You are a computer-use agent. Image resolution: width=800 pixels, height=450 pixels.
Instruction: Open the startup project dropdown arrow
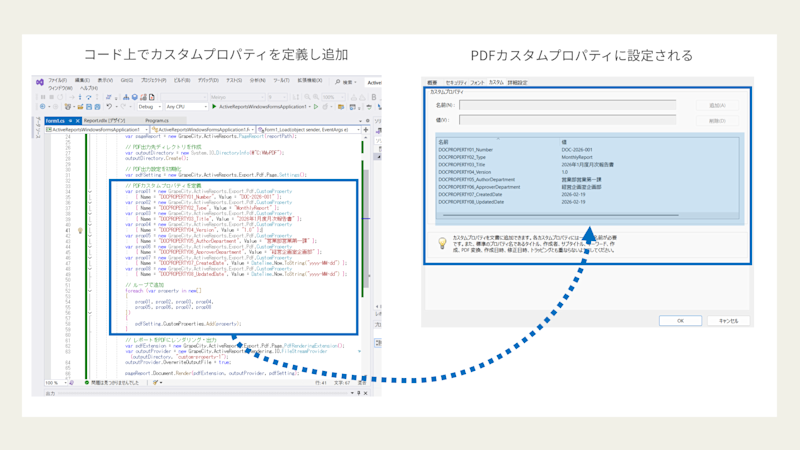coord(310,107)
